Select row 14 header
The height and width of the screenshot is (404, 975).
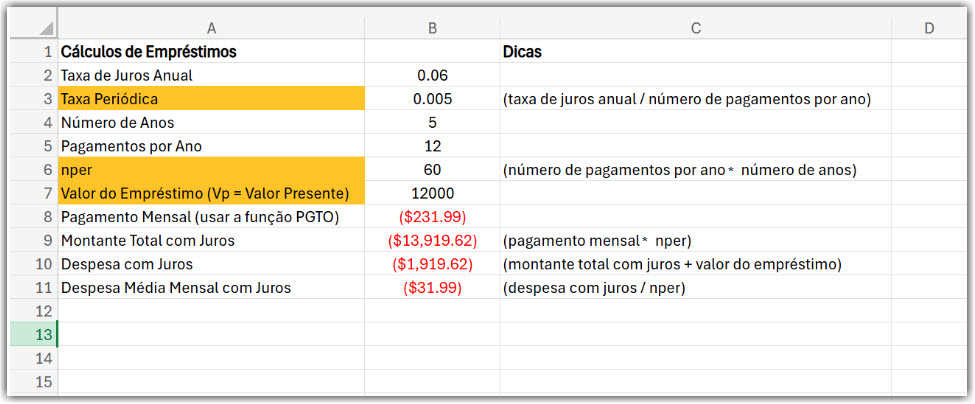(x=34, y=358)
